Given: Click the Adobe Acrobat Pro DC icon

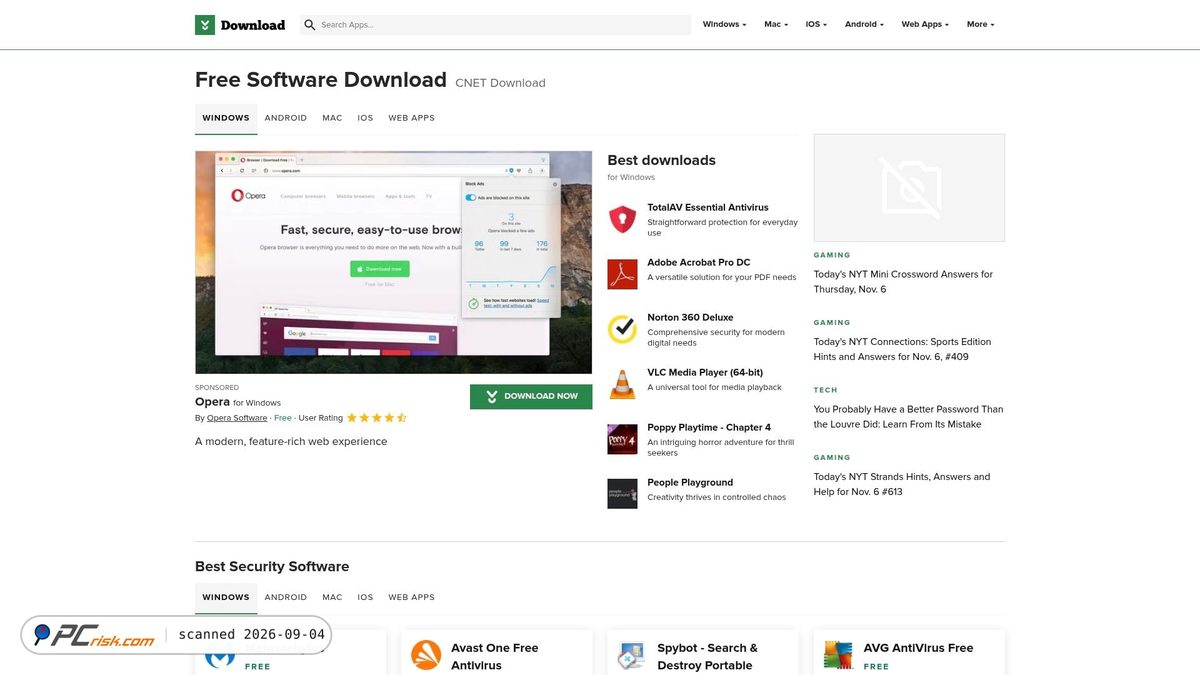Looking at the screenshot, I should (x=622, y=274).
